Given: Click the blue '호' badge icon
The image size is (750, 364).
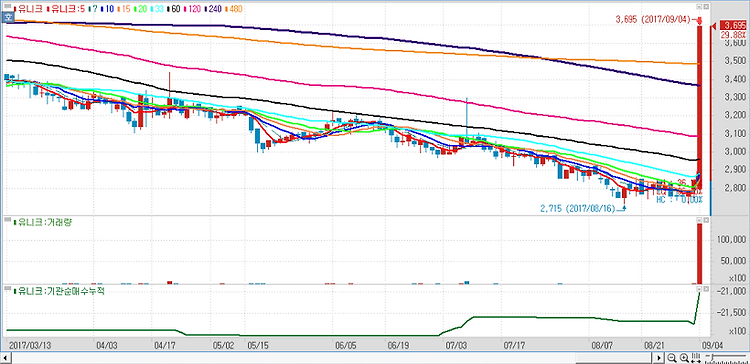Looking at the screenshot, I should tap(8, 18).
